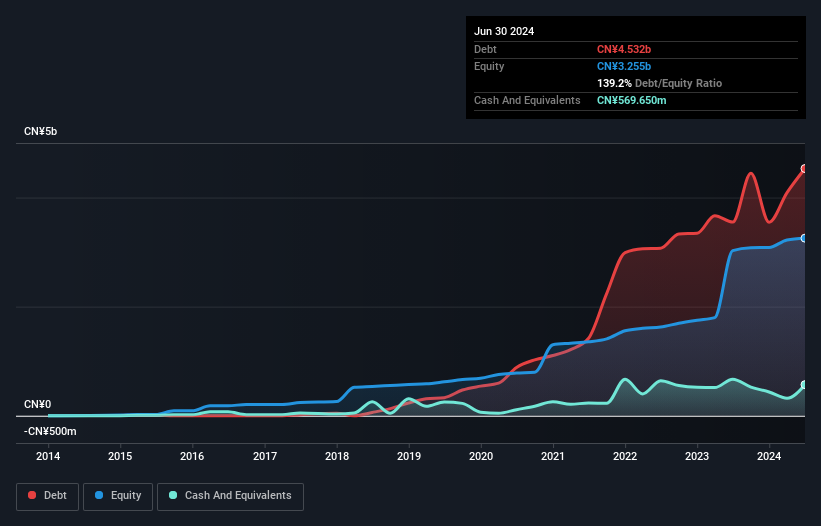Click the 2020 axis label
Image resolution: width=821 pixels, height=526 pixels.
(481, 456)
